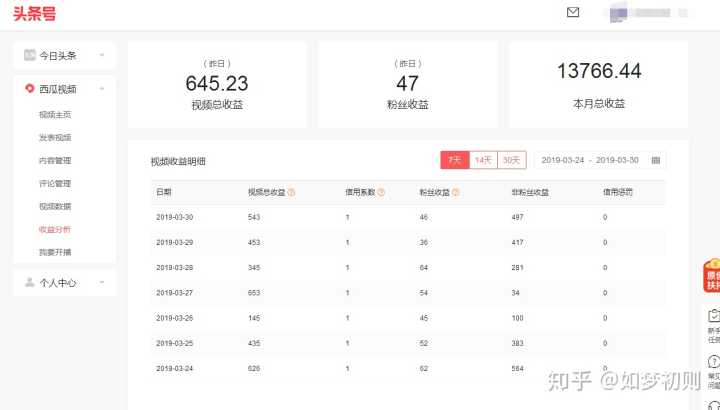Image resolution: width=720 pixels, height=410 pixels.
Task: Click the 2019-03-29 date cell
Action: pyautogui.click(x=174, y=242)
